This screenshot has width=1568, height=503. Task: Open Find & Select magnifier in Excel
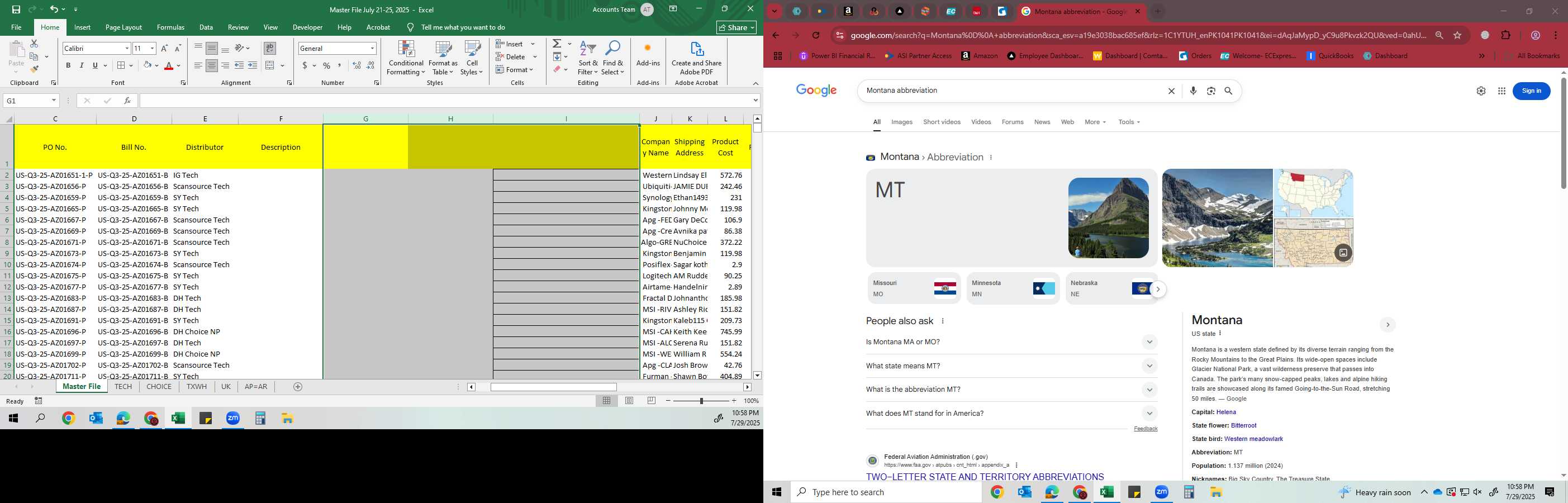click(613, 58)
